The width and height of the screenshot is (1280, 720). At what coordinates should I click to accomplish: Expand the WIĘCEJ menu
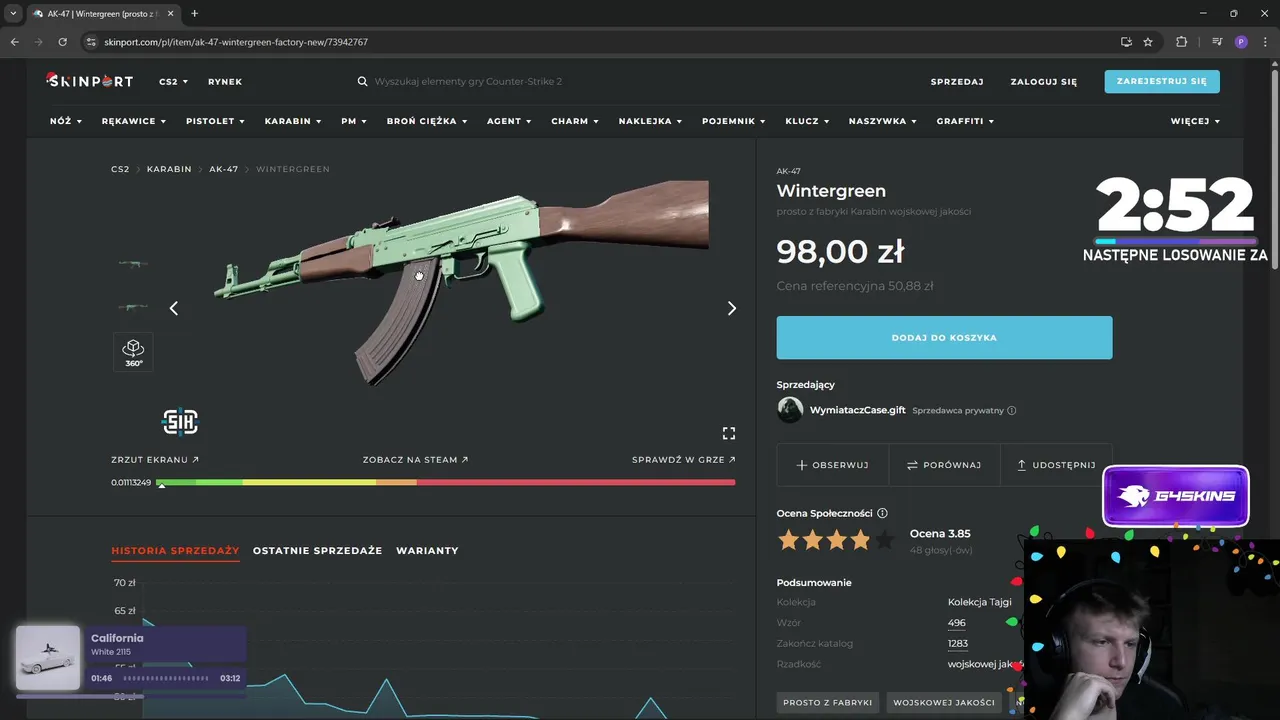[1195, 121]
